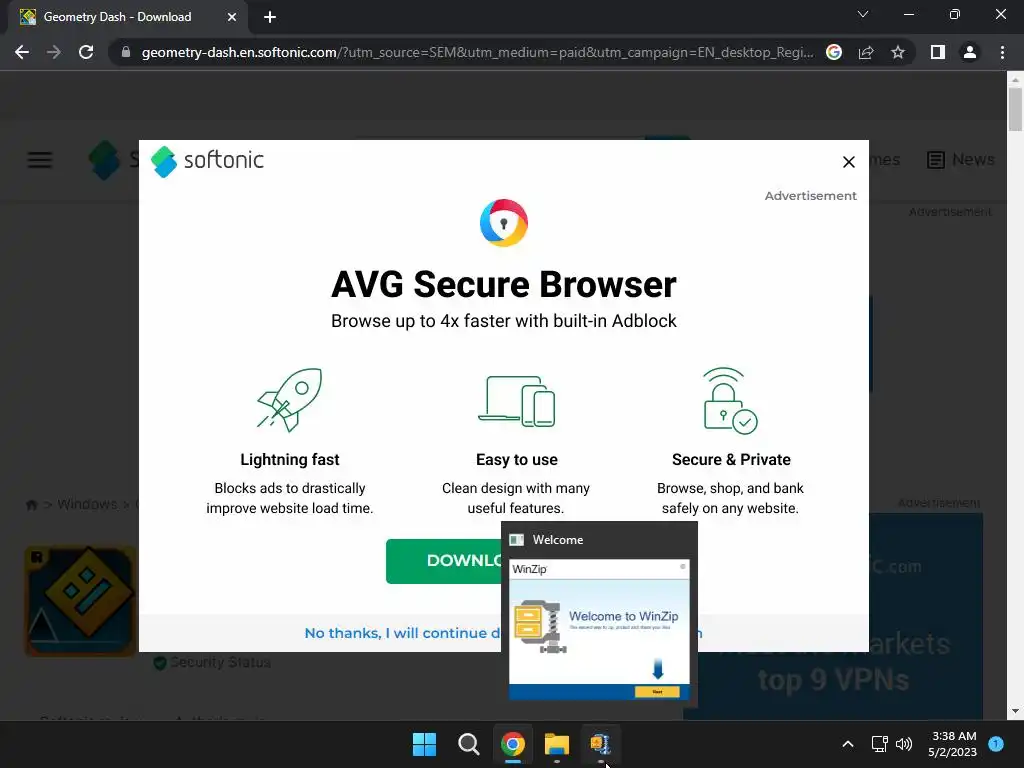Click the AVG Secure Browser logo
The width and height of the screenshot is (1024, 768).
(x=504, y=223)
